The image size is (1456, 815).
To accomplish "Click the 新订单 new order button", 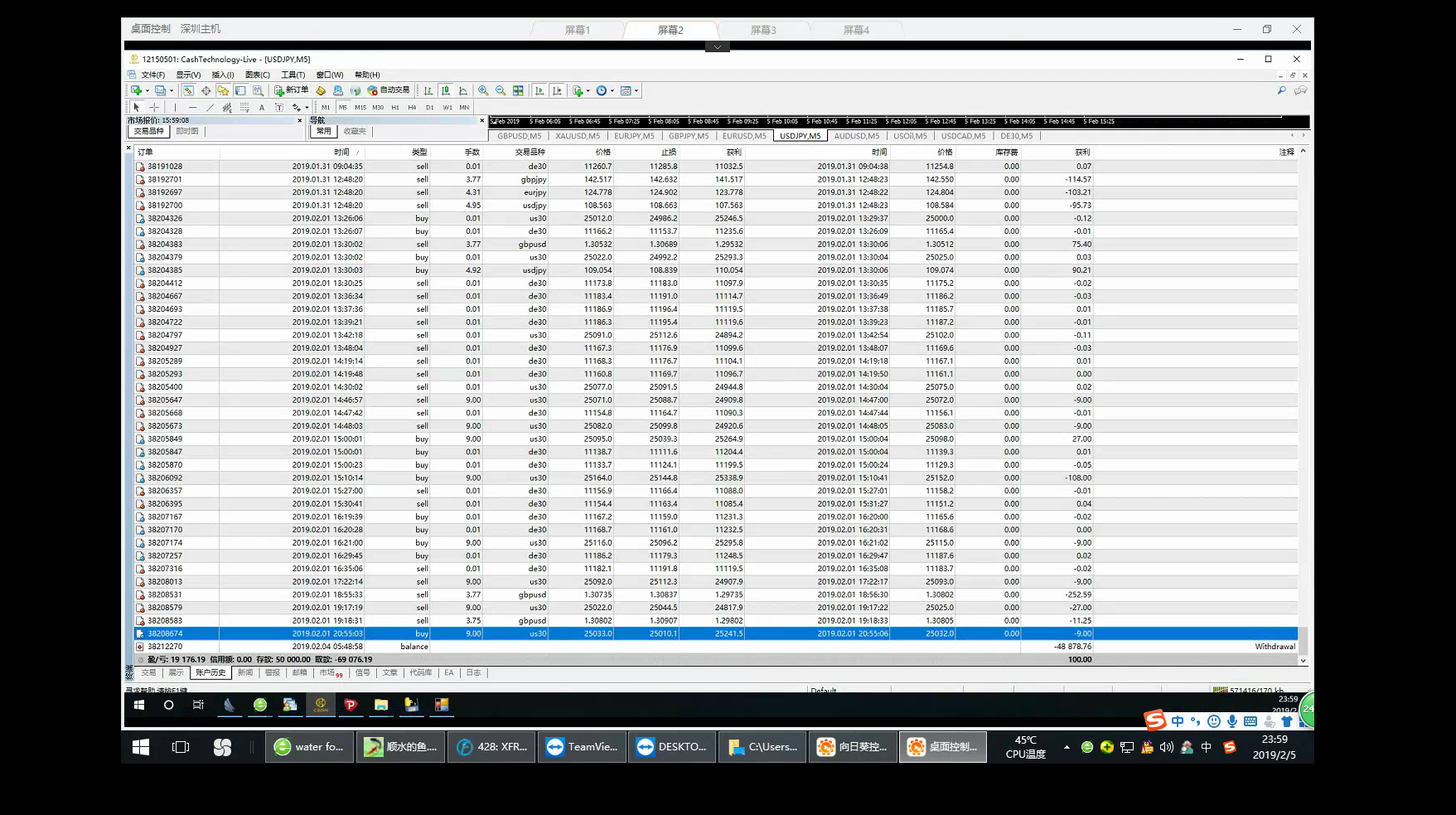I will [x=291, y=90].
